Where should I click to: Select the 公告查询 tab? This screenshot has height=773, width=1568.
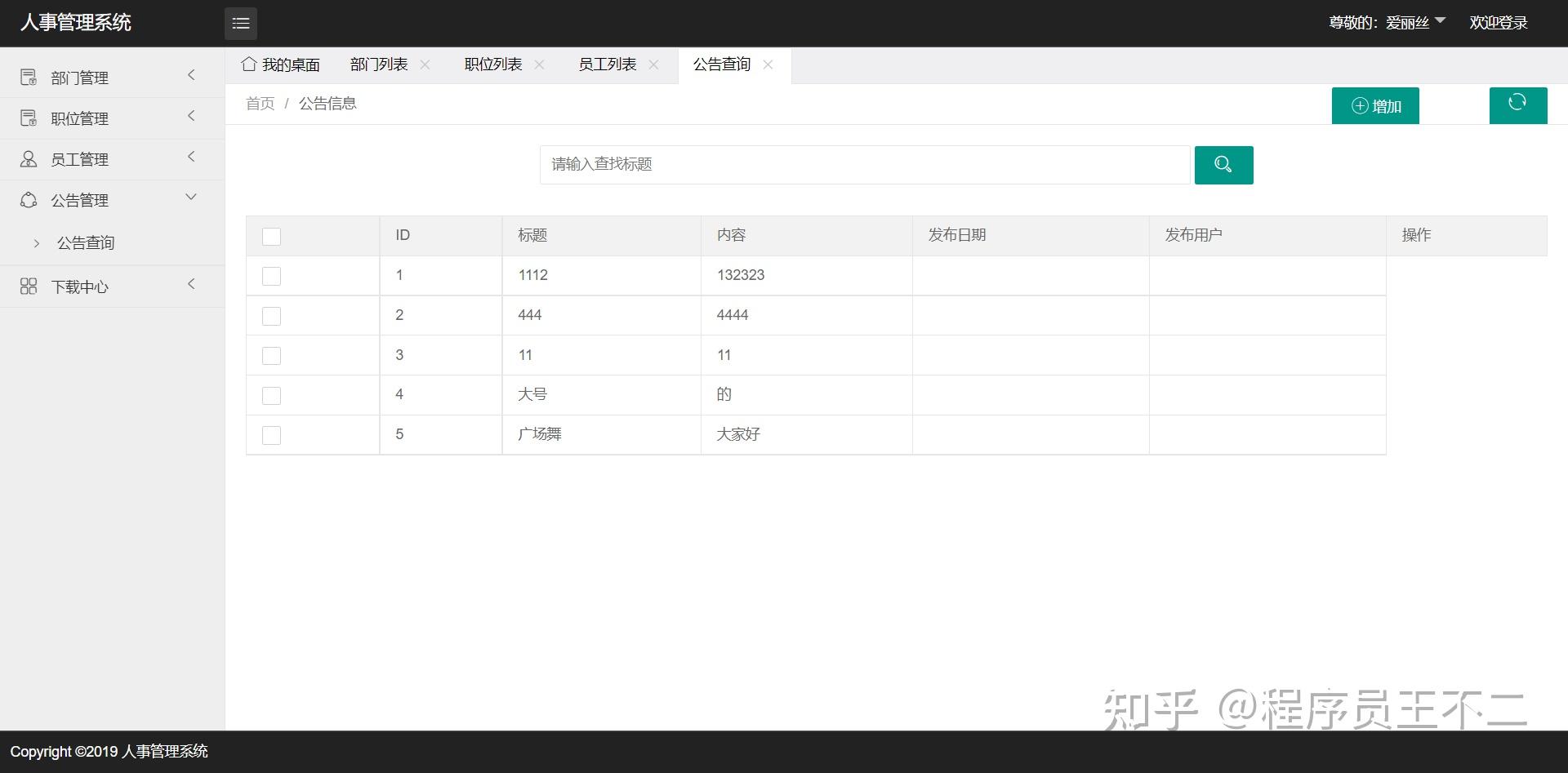point(722,64)
